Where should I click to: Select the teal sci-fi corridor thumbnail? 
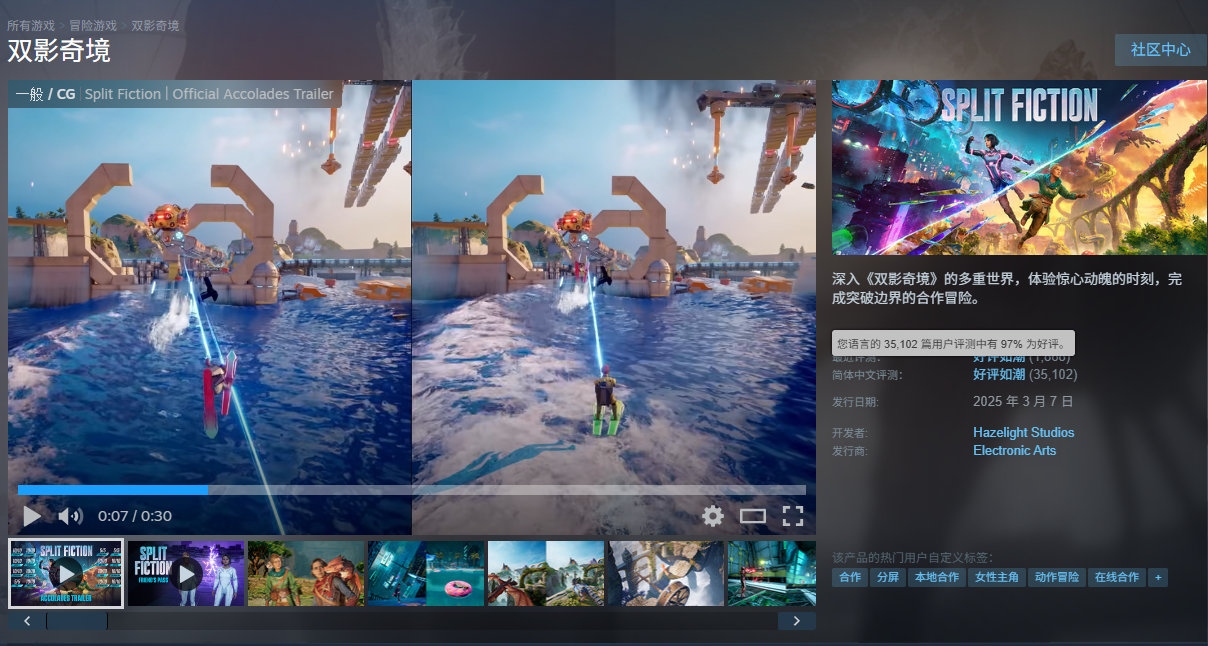(x=772, y=573)
